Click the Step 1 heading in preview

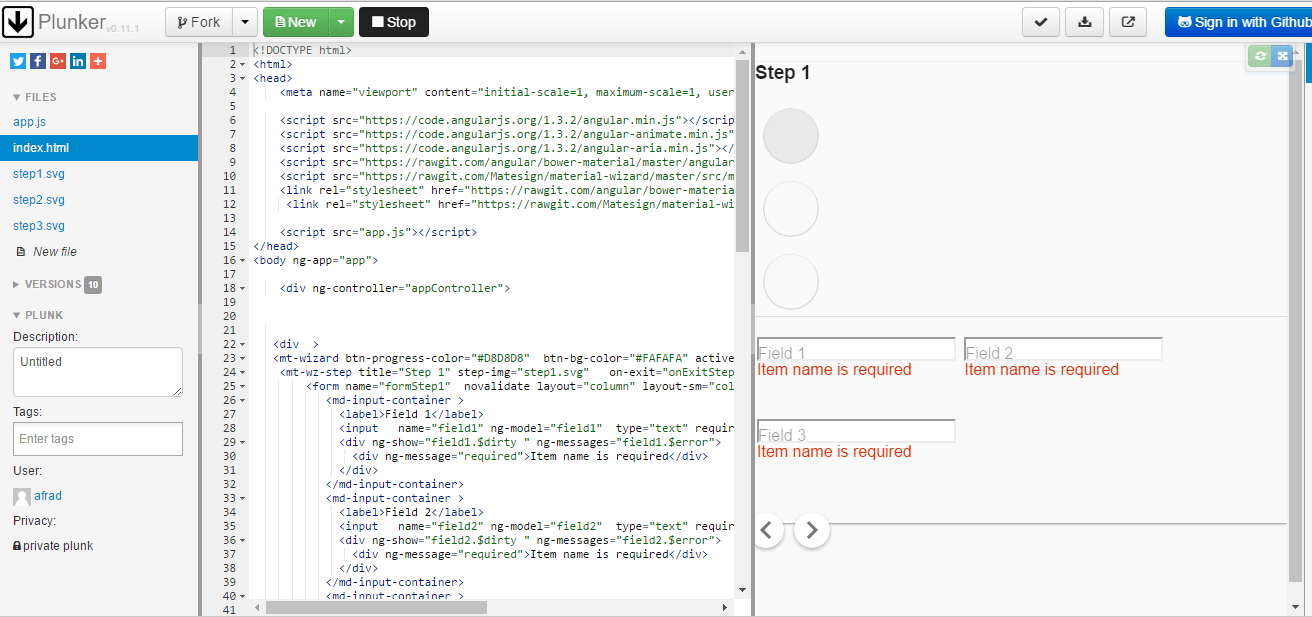pos(783,73)
